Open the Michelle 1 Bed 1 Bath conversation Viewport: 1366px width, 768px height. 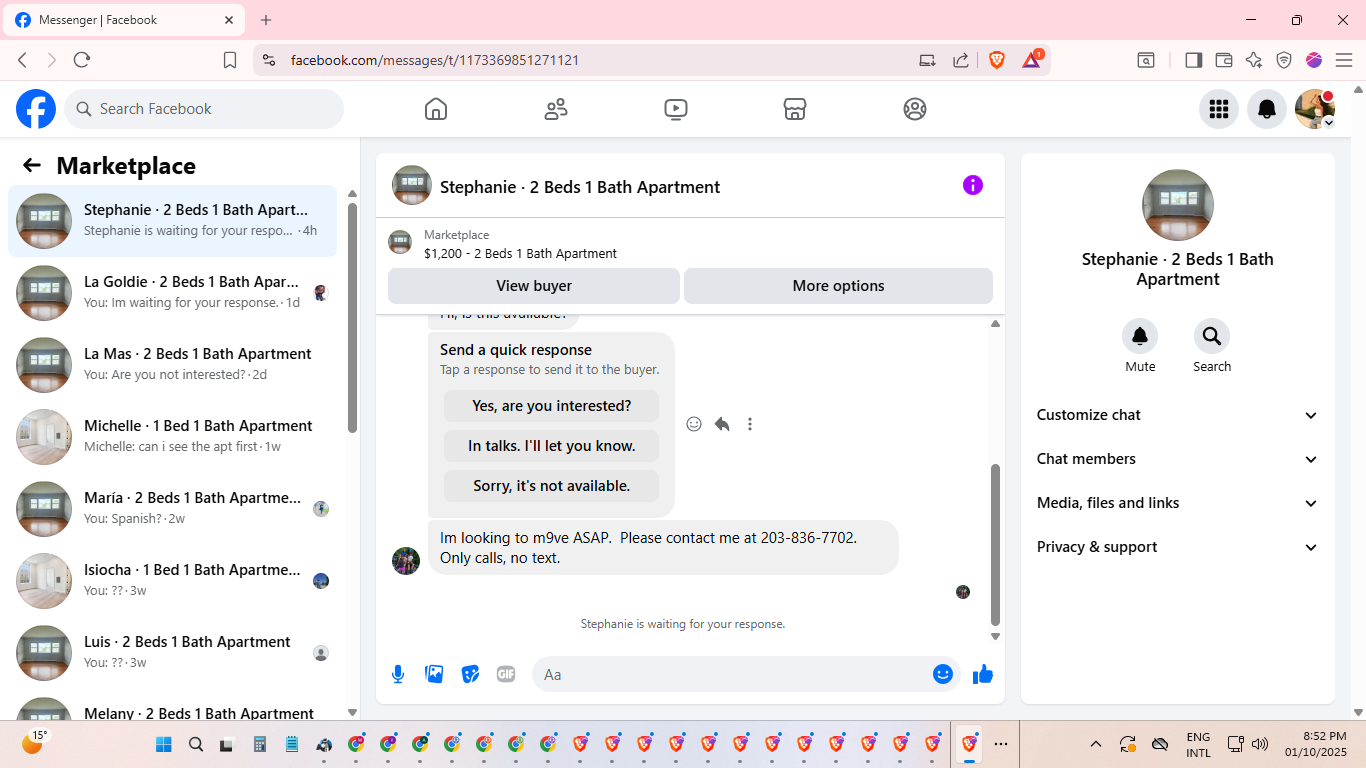coord(172,437)
